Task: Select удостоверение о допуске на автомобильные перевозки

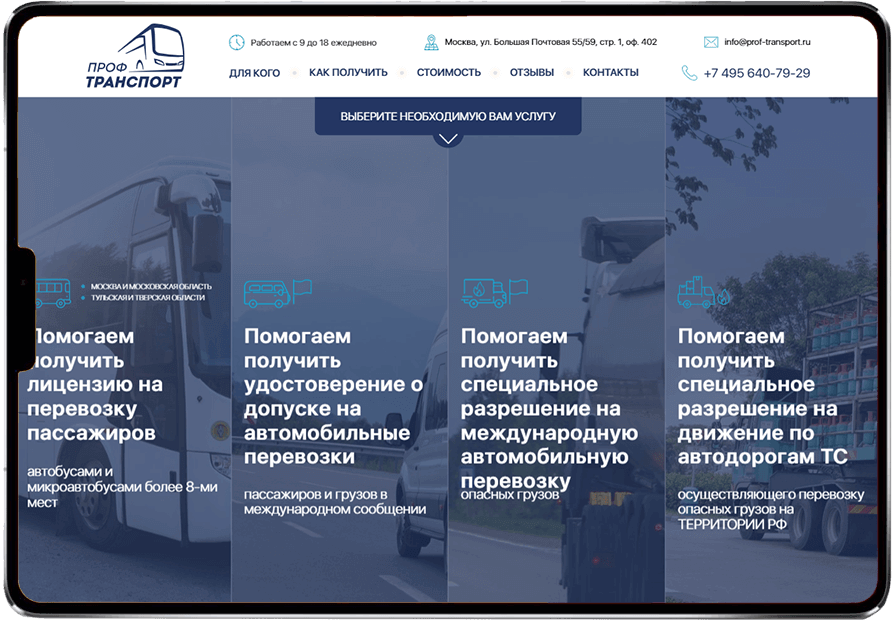Action: (x=333, y=396)
